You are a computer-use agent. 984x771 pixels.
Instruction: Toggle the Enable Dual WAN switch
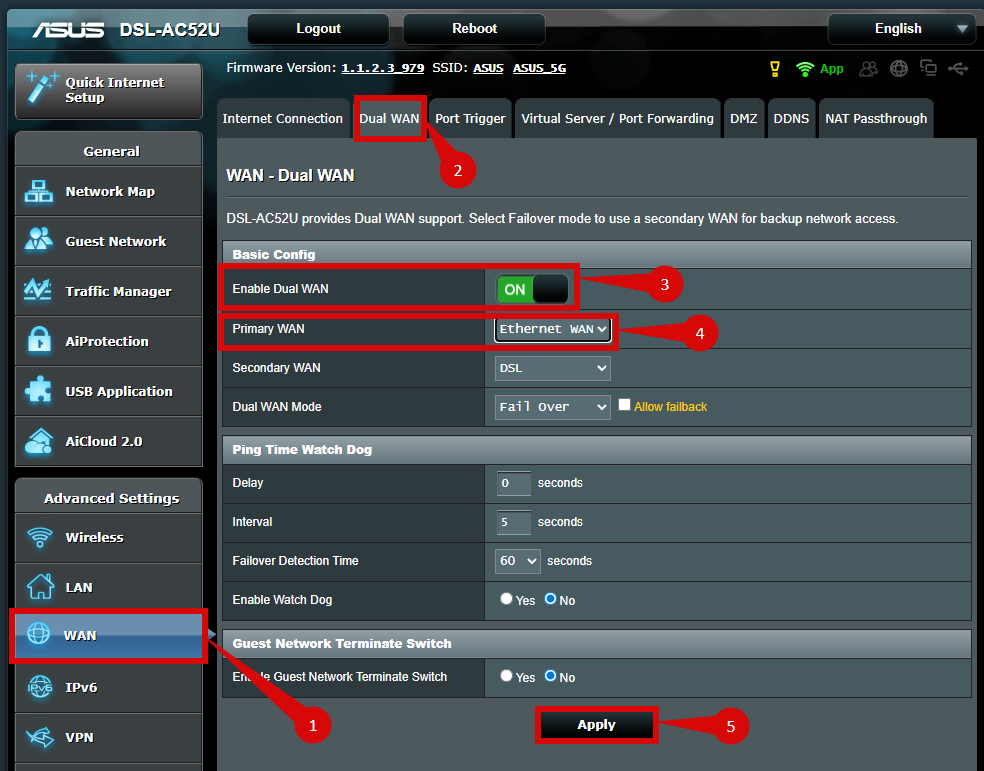[532, 290]
